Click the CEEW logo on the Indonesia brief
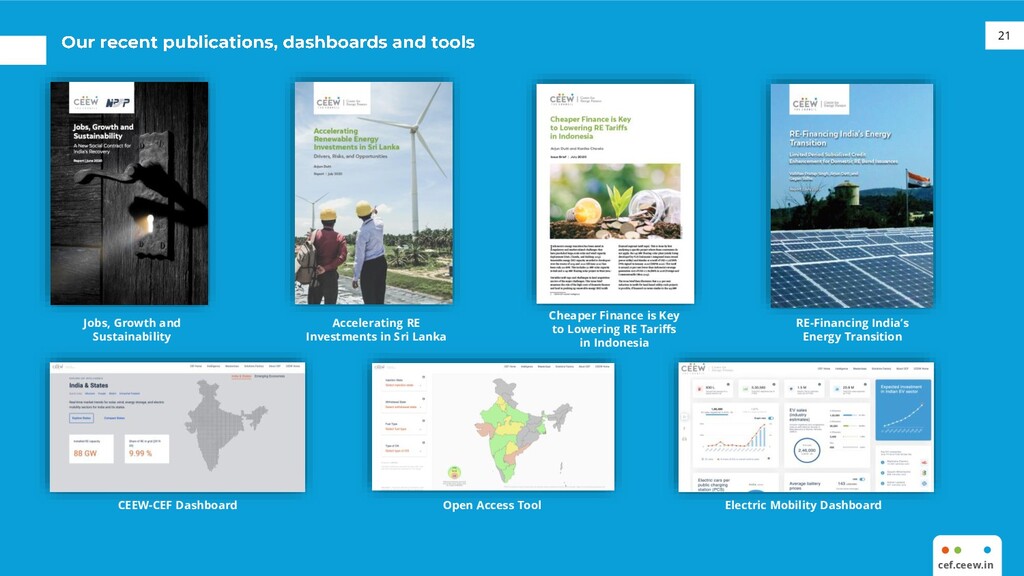This screenshot has width=1024, height=576. [x=575, y=99]
